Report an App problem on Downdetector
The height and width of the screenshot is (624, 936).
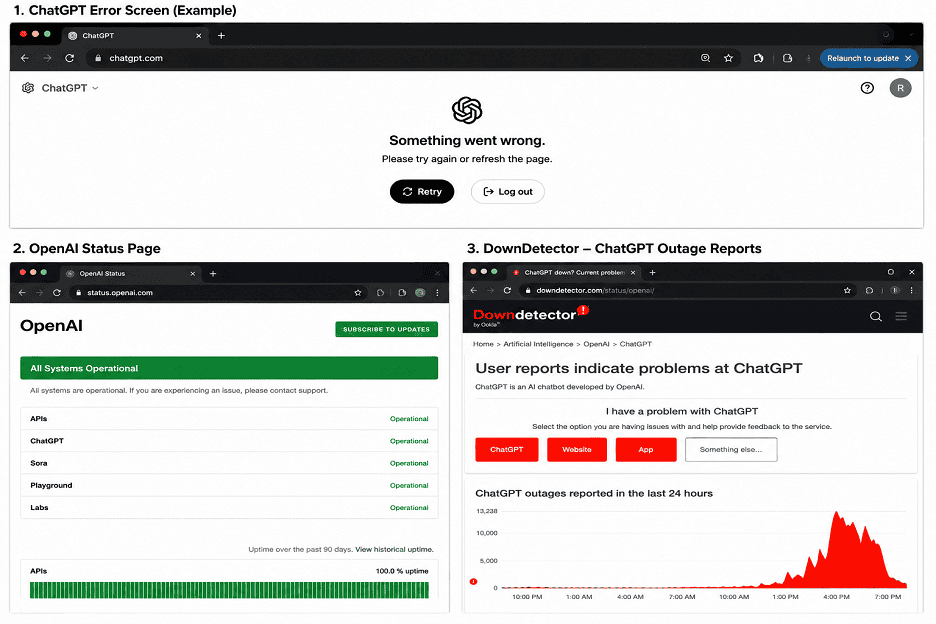point(646,450)
